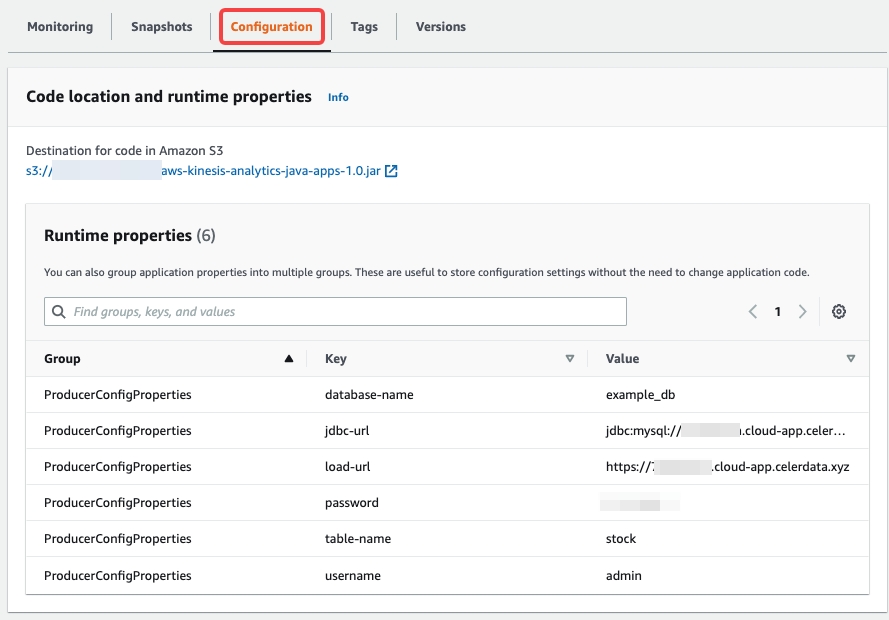
Task: Switch to the Tags tab
Action: (364, 27)
